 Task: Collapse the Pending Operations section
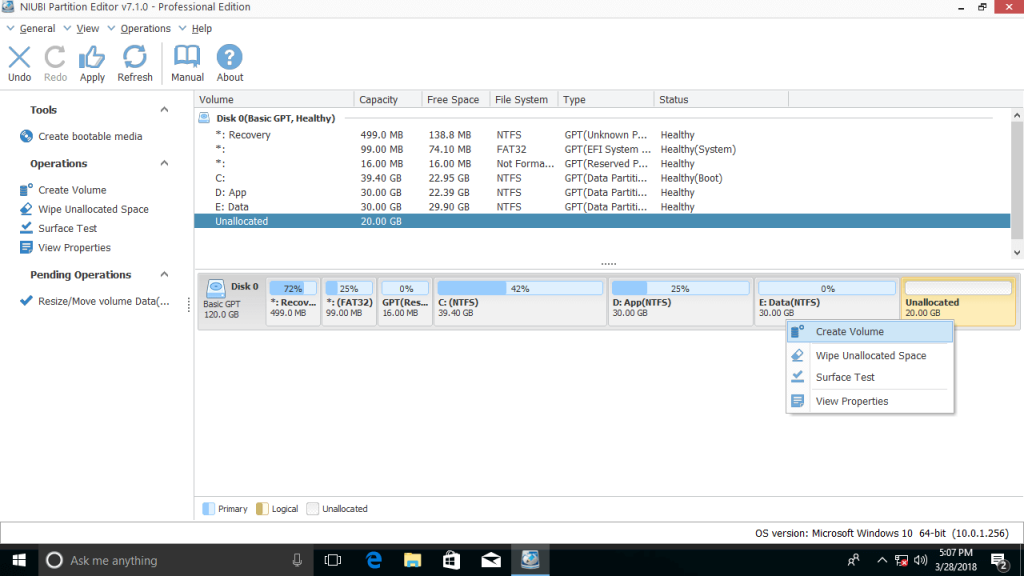164,274
